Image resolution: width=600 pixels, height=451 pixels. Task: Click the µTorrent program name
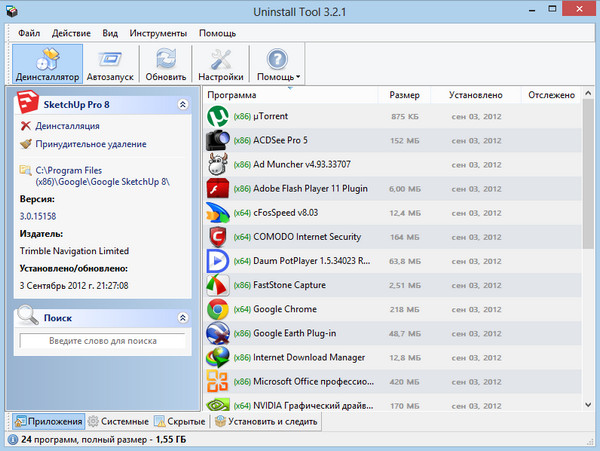pos(271,116)
